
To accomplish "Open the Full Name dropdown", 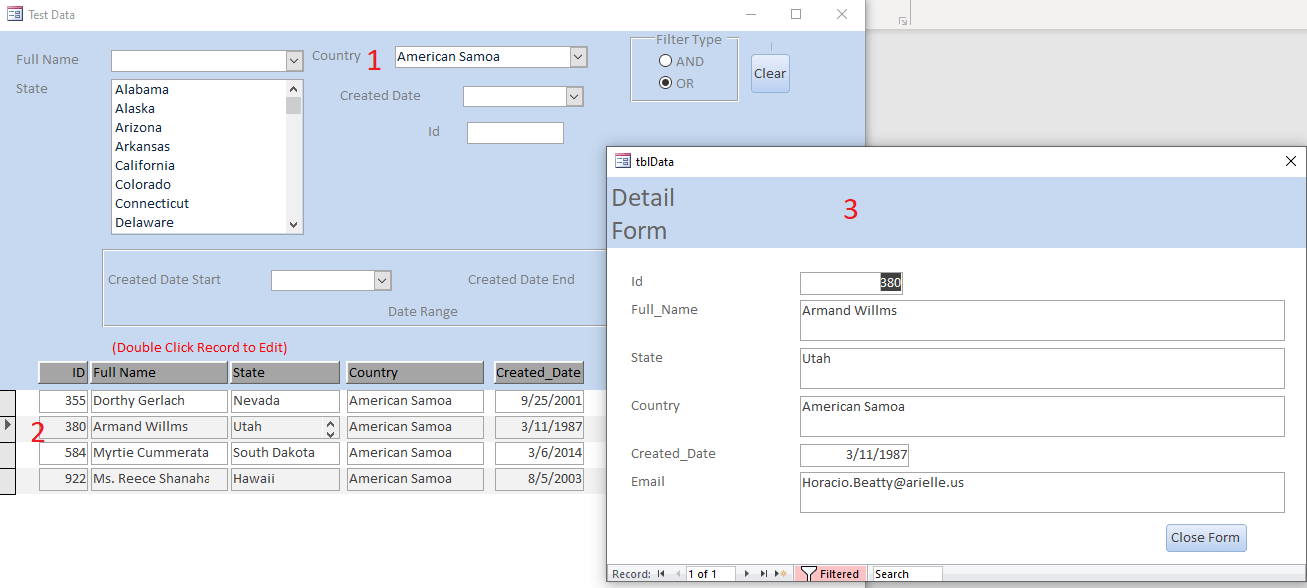I will tap(292, 61).
